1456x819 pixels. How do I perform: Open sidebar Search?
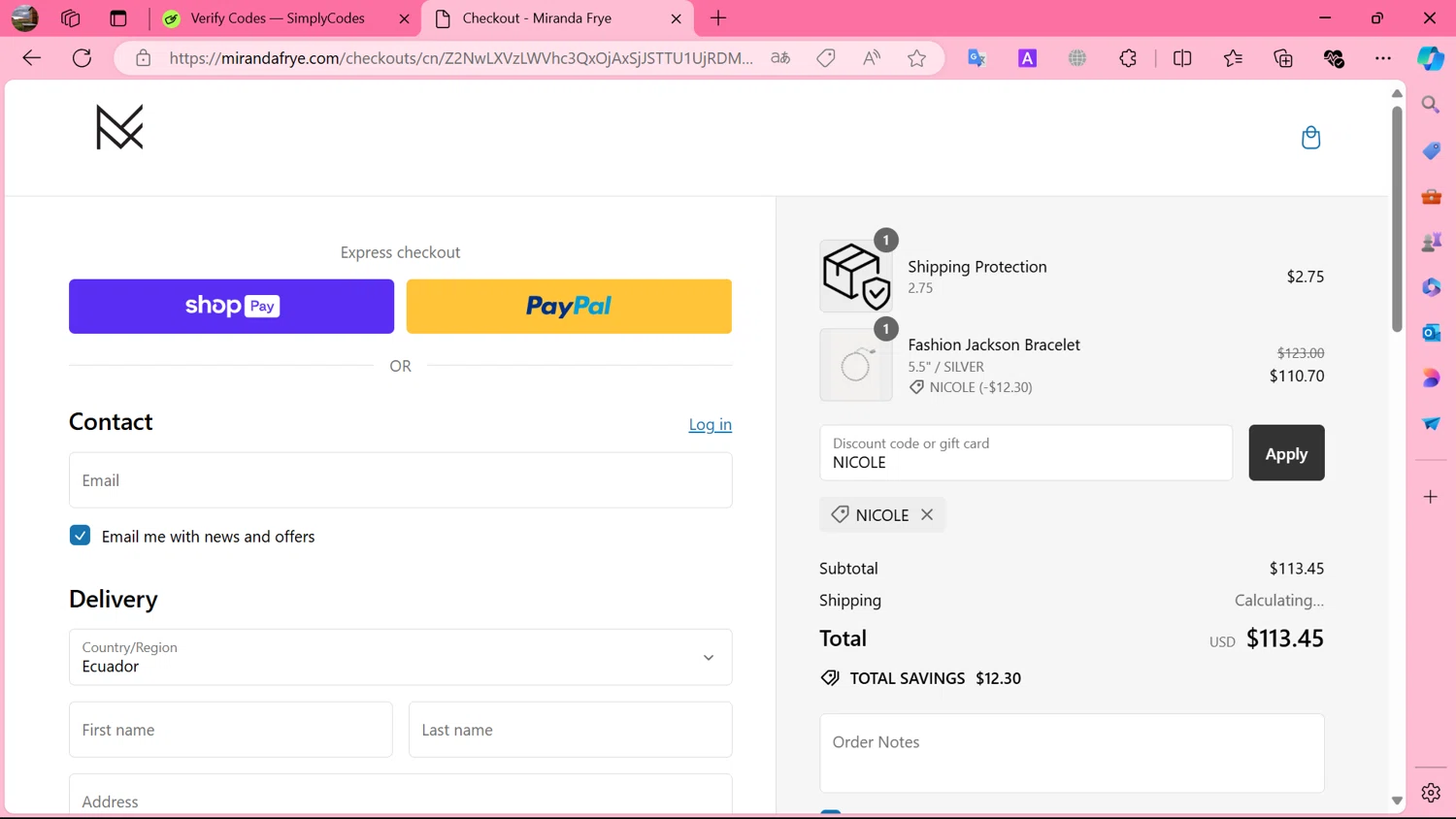[x=1431, y=104]
